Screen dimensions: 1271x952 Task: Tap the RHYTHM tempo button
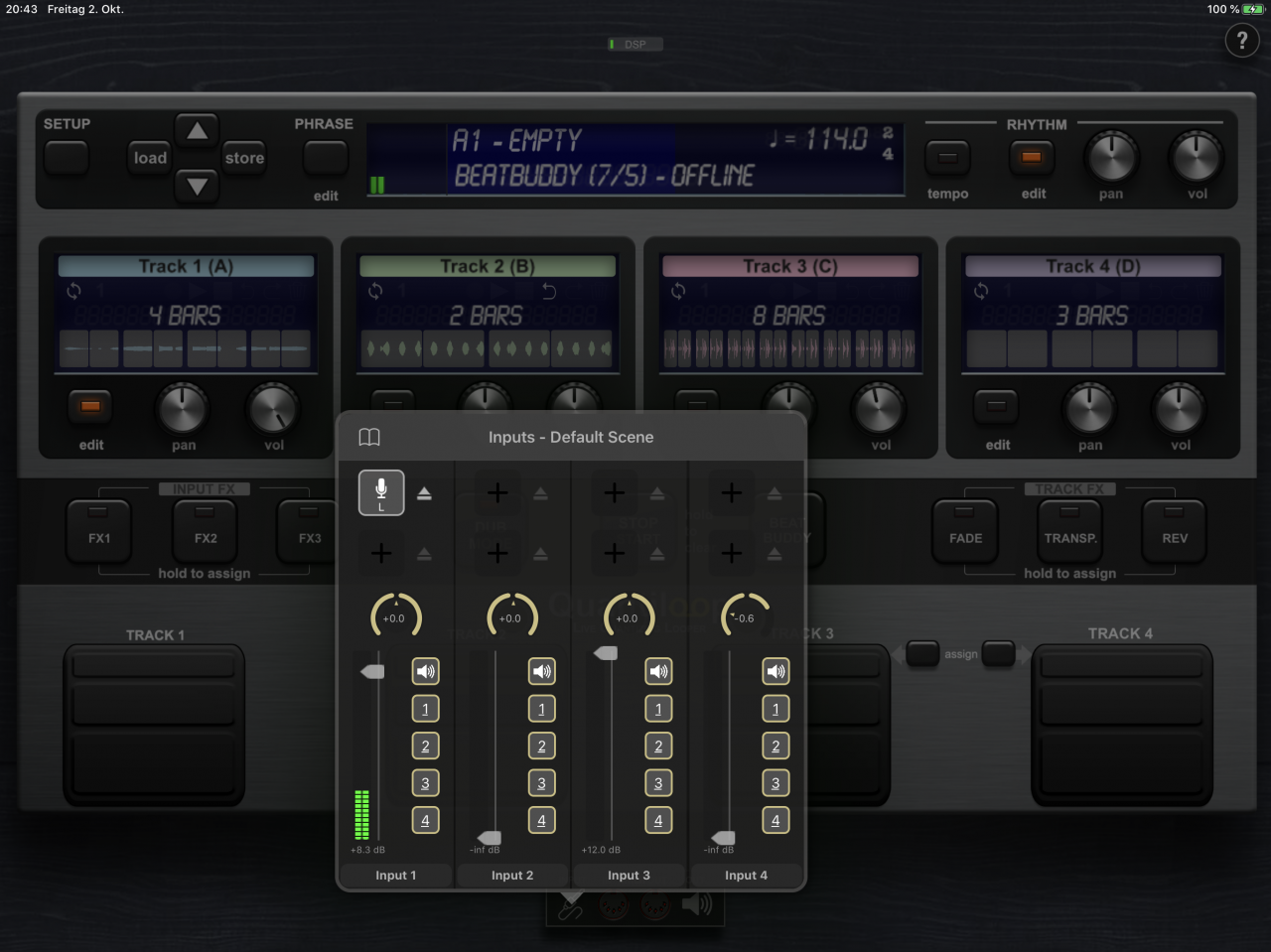tap(947, 157)
